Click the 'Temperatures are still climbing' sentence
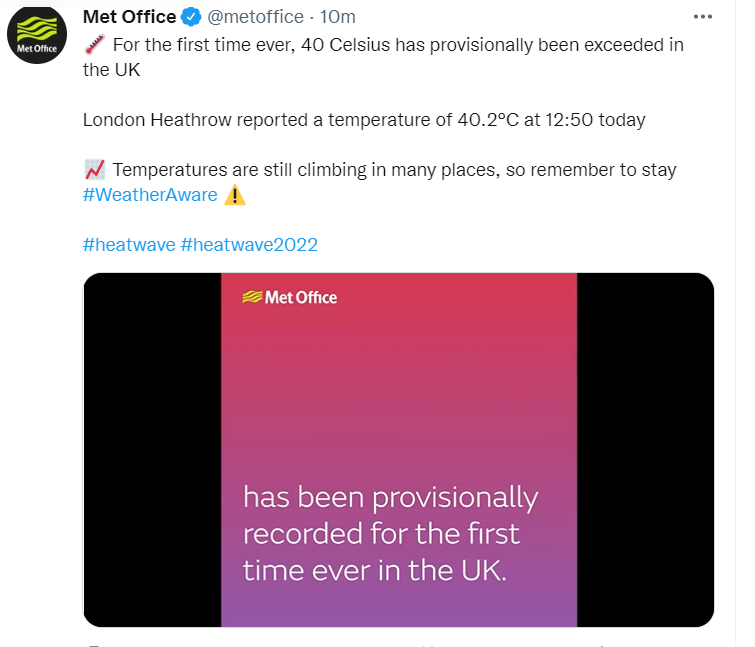The height and width of the screenshot is (647, 755). coord(394,170)
